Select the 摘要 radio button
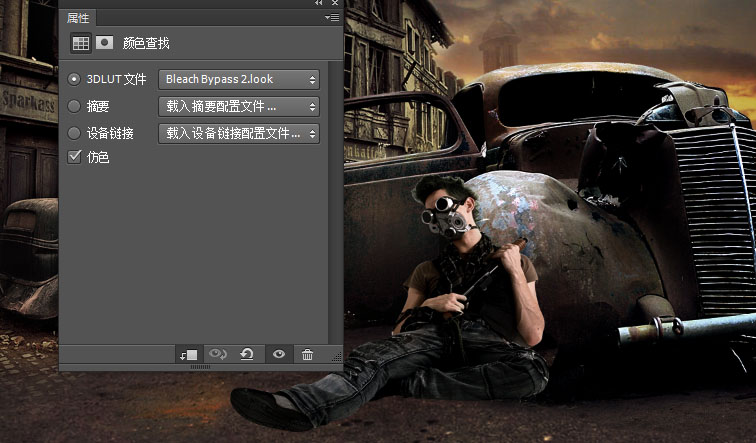This screenshot has width=756, height=443. pyautogui.click(x=74, y=105)
